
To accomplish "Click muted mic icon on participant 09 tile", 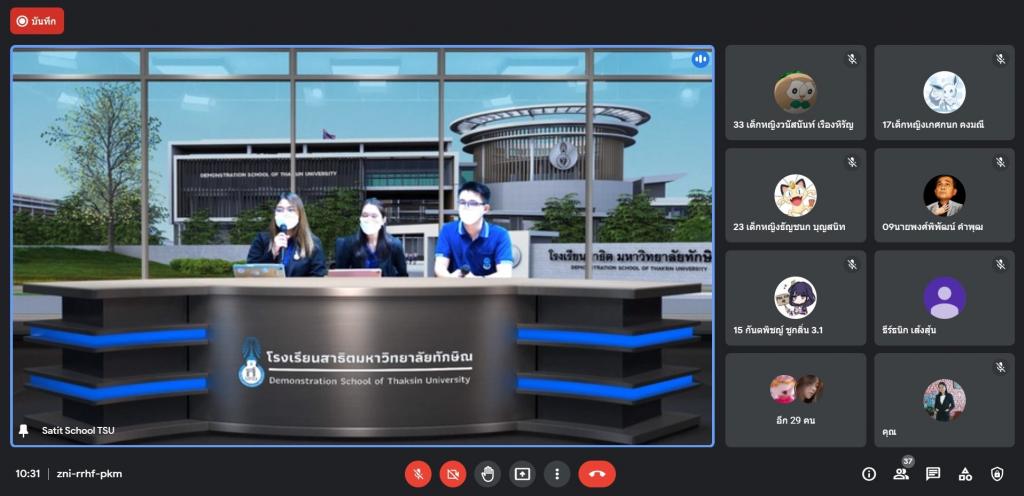I will (x=1000, y=162).
